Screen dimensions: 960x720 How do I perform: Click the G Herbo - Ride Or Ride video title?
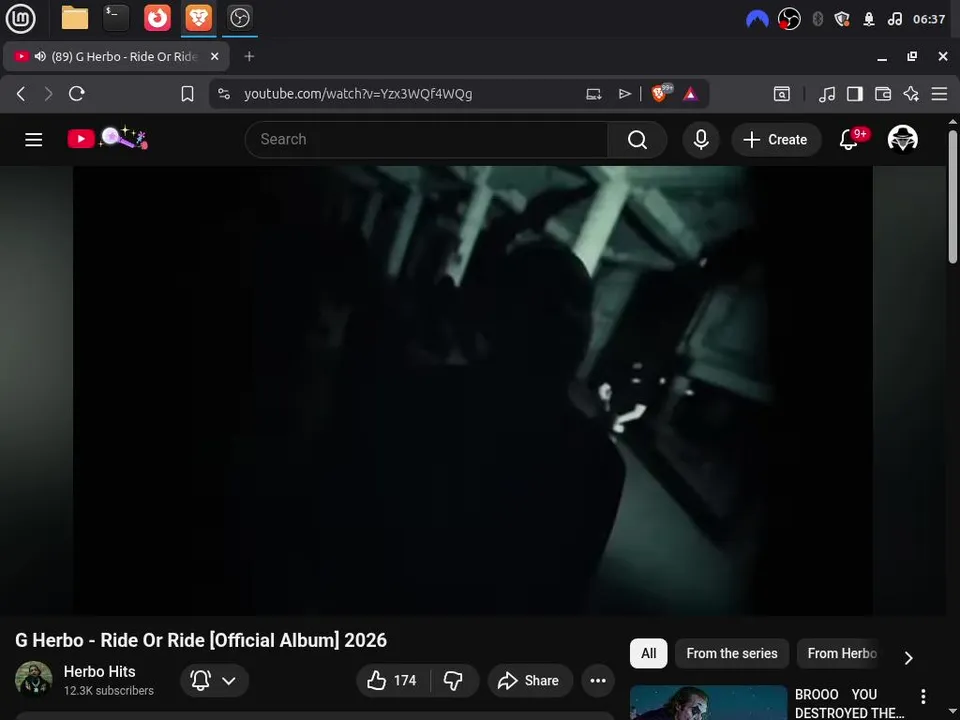click(x=201, y=640)
